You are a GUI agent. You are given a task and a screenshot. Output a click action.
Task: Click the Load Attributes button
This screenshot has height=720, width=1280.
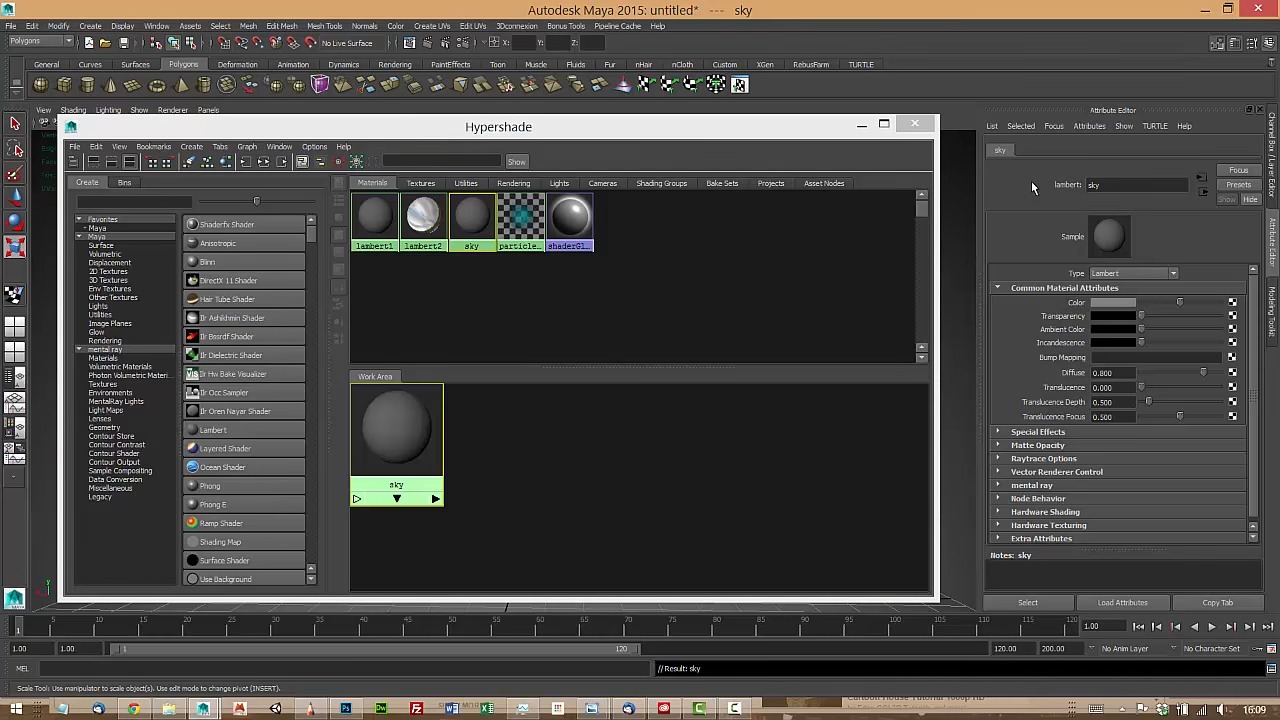(x=1122, y=603)
